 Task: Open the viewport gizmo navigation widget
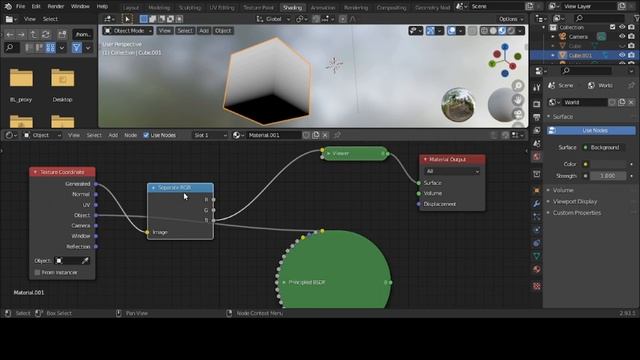coord(505,61)
